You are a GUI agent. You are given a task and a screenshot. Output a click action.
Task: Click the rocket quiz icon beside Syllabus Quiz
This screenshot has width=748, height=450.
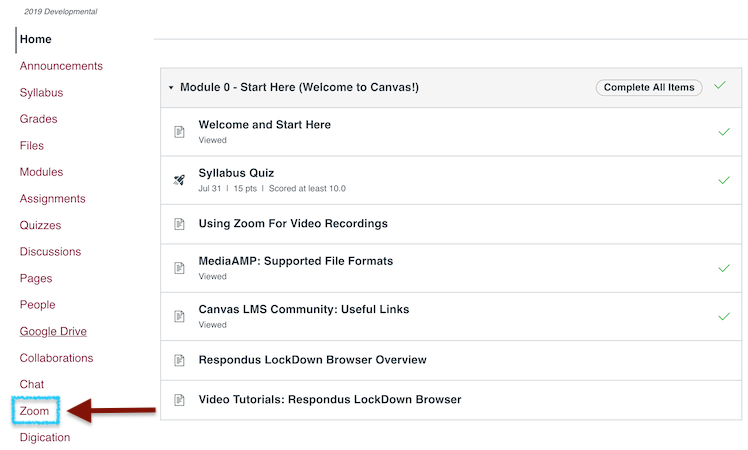click(179, 180)
